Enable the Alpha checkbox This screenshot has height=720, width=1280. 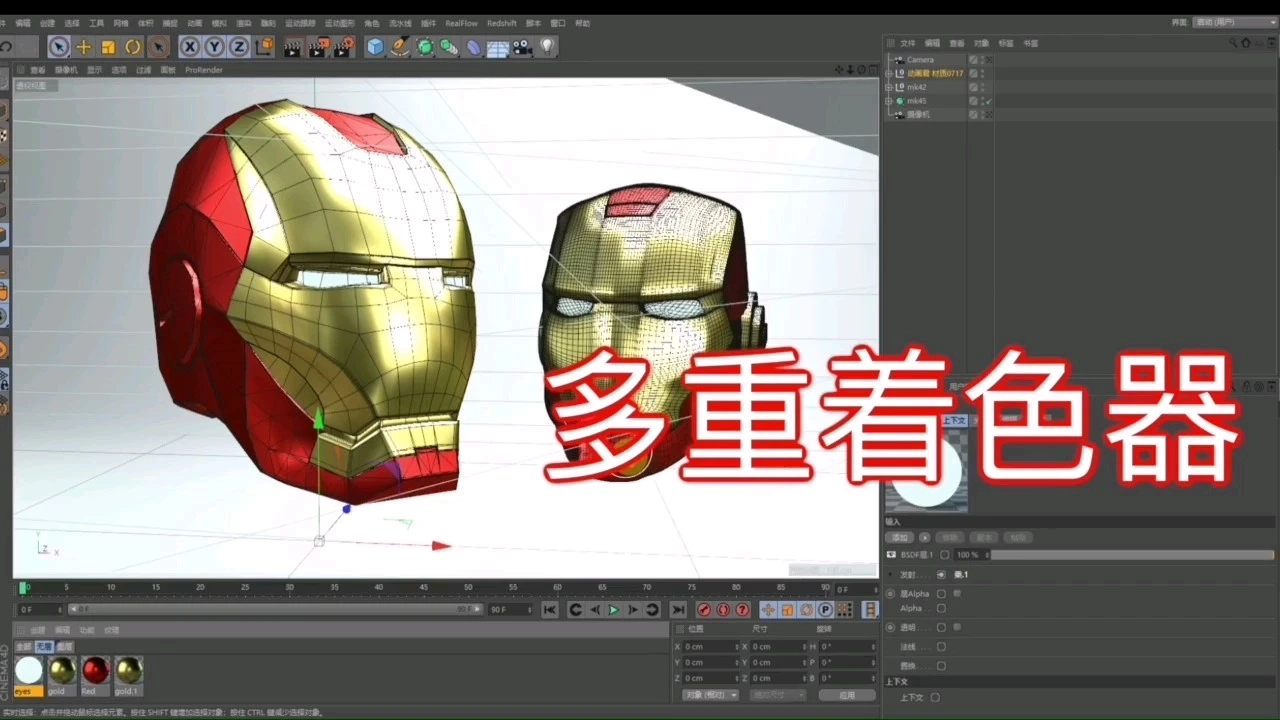point(941,608)
